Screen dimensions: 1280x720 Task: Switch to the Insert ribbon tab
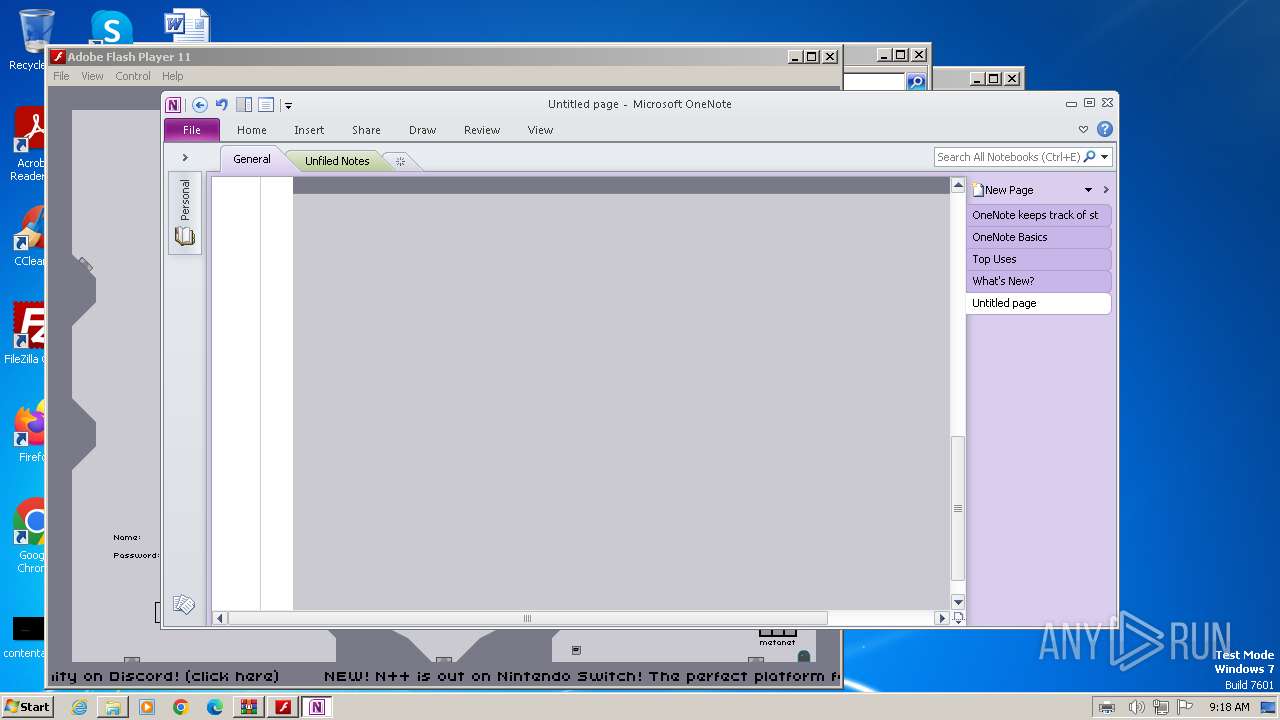(x=309, y=130)
